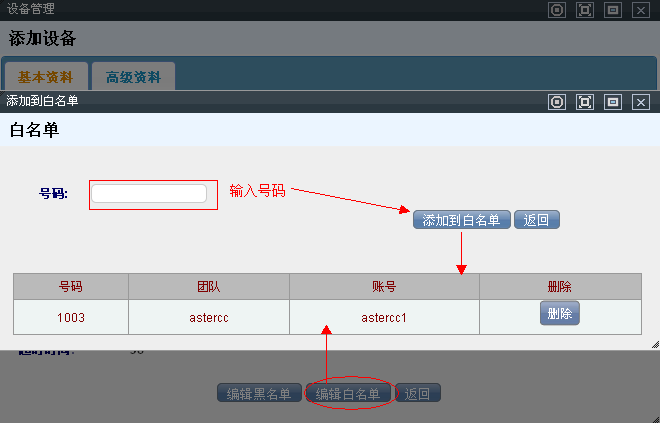The image size is (660, 423).
Task: Maximize the 添加到白名单 dialog with the corner-brackets icon
Action: [586, 101]
